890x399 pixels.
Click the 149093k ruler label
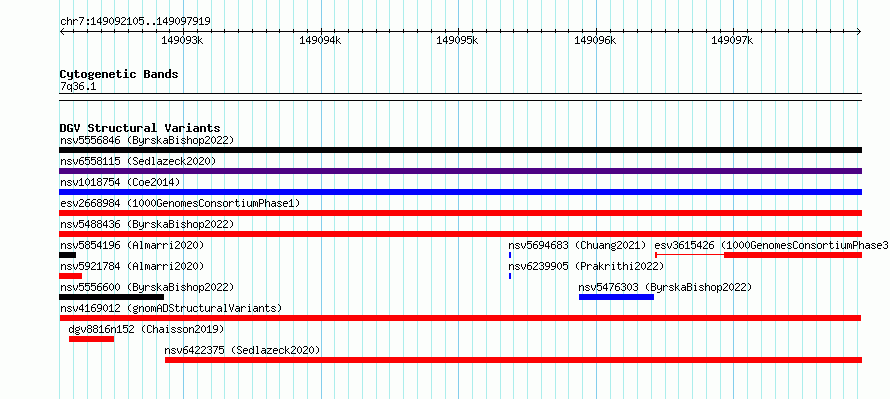pyautogui.click(x=183, y=40)
